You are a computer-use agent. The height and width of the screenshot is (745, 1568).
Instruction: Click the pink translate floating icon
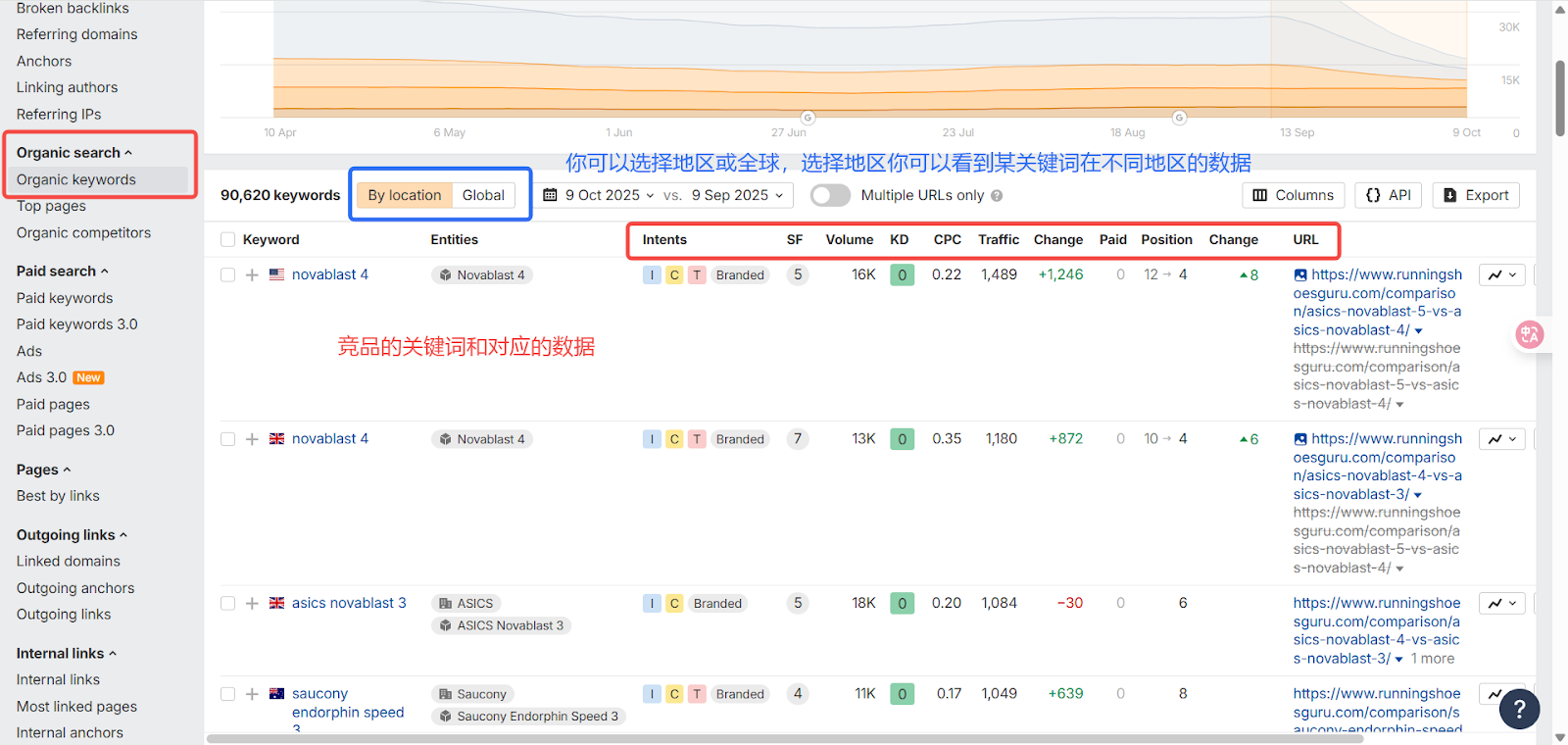pyautogui.click(x=1529, y=335)
